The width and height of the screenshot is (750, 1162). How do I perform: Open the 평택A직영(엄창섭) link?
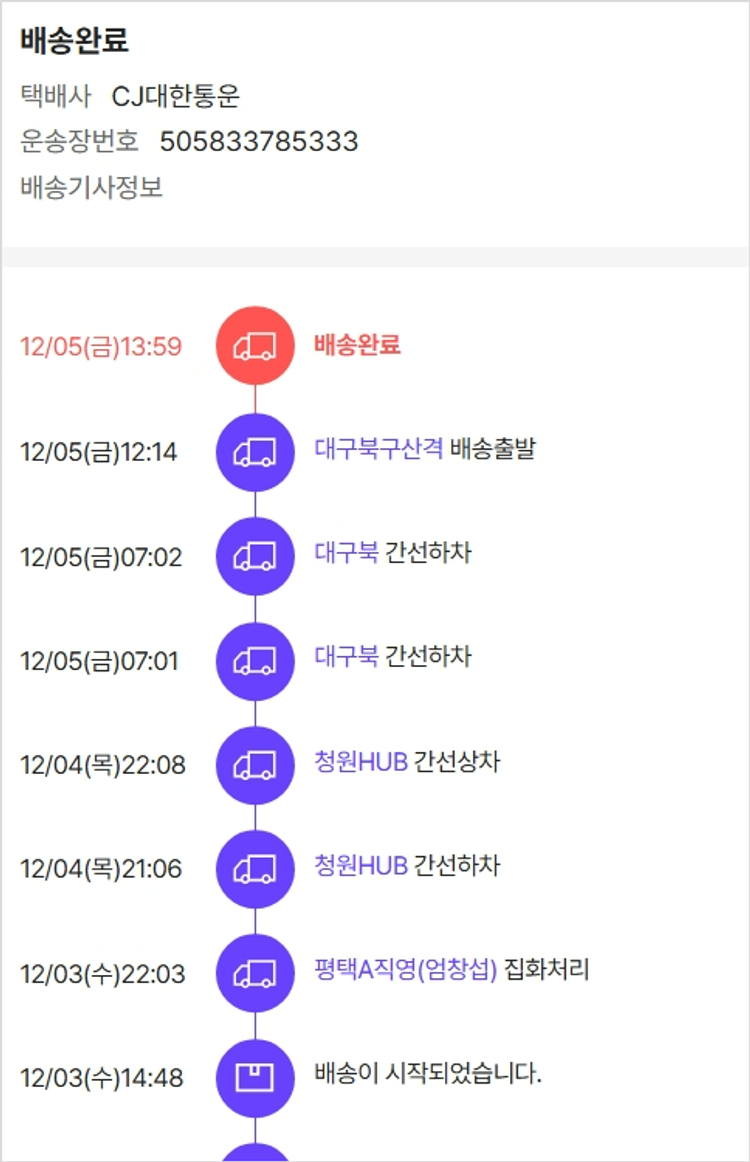405,969
